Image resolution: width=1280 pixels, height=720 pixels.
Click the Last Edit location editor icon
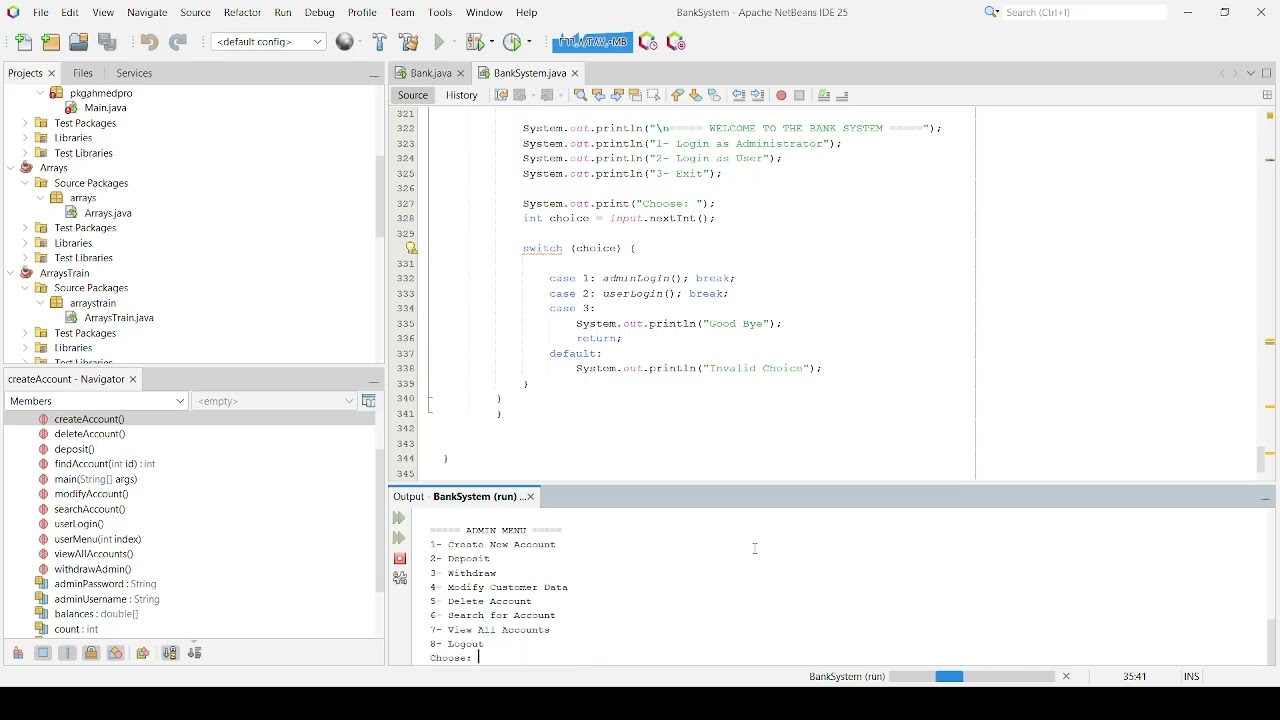tap(502, 95)
